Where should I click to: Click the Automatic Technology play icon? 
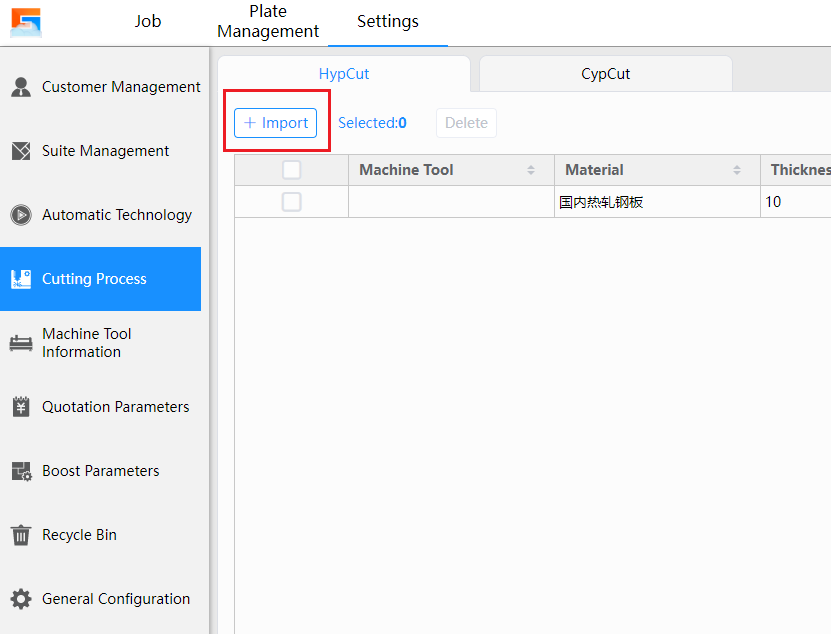coord(21,215)
